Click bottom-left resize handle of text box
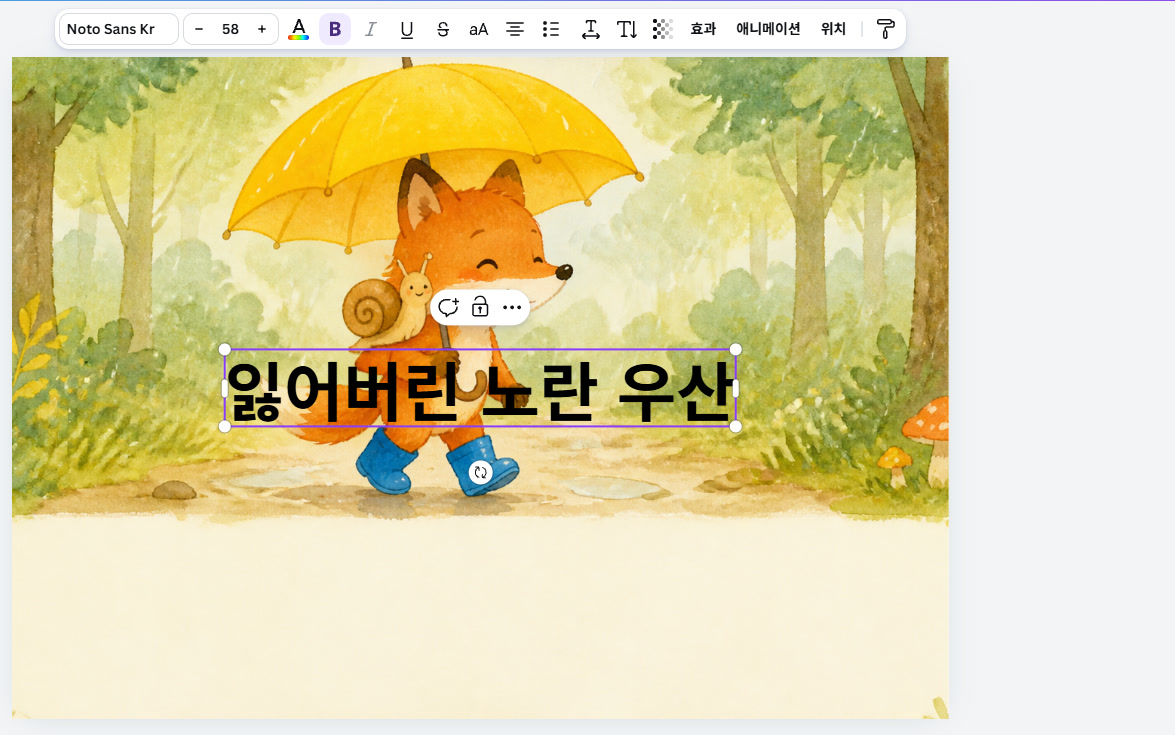This screenshot has width=1175, height=735. 225,426
